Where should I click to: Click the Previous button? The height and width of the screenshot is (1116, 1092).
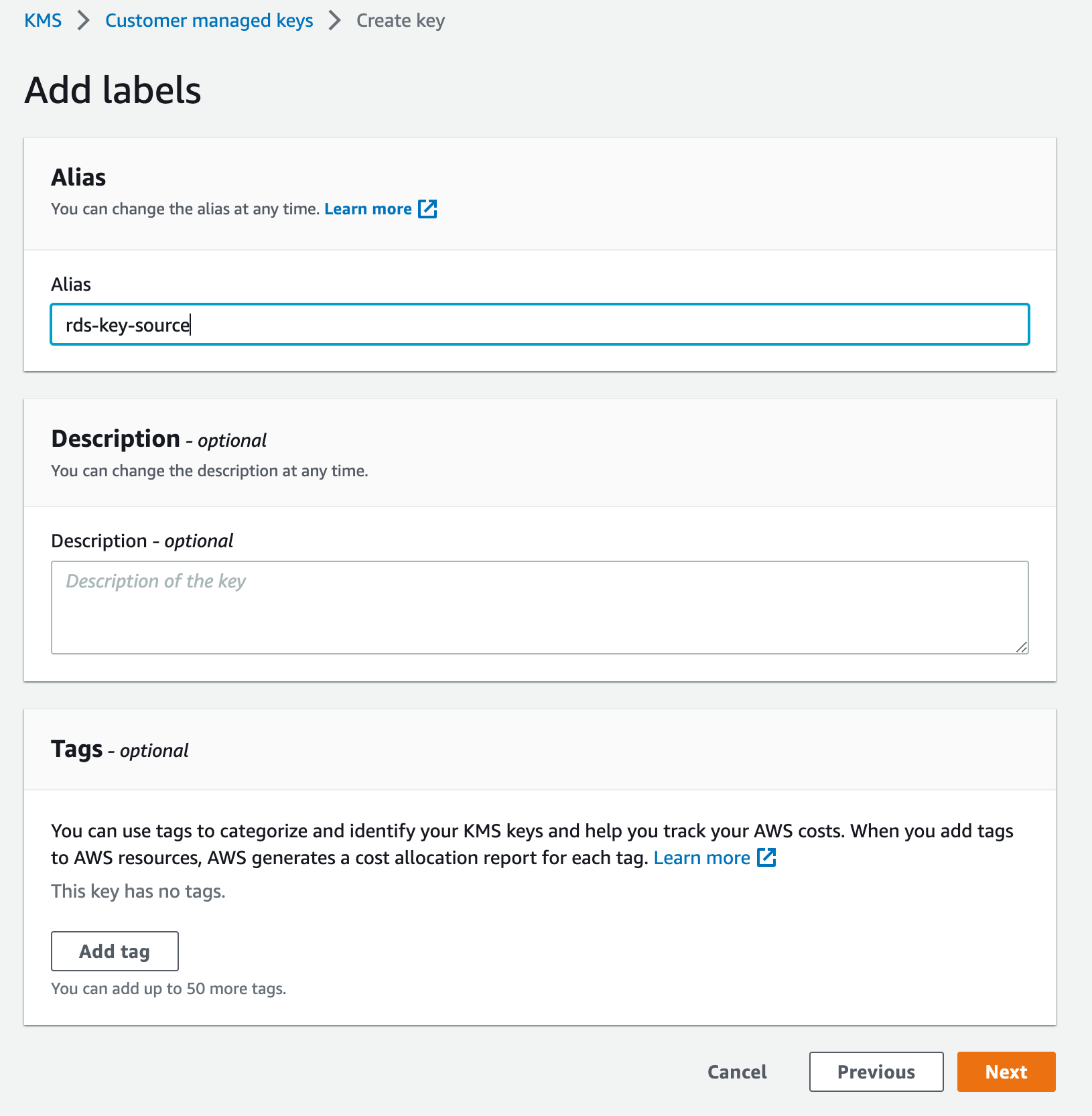pos(876,1072)
